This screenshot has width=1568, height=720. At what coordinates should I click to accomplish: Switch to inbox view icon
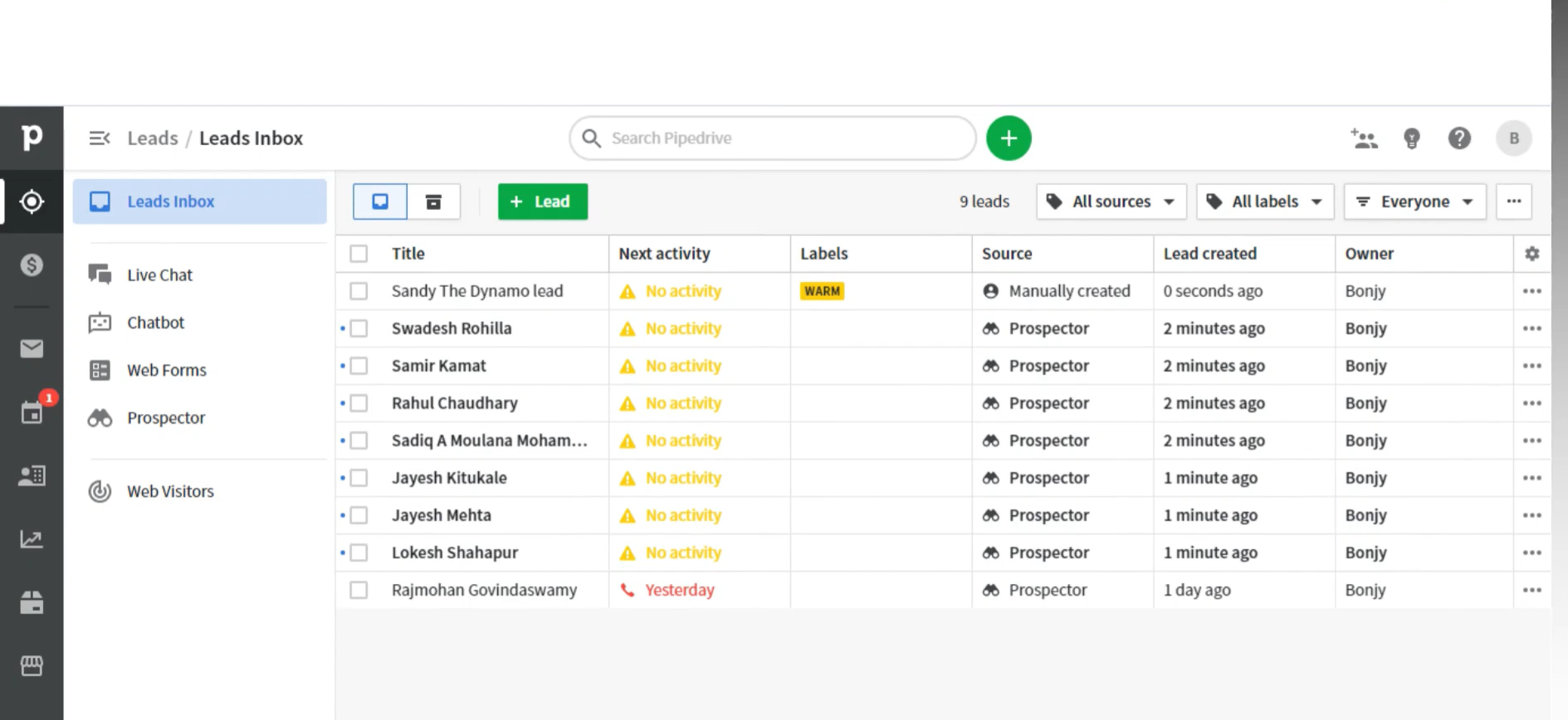click(380, 202)
